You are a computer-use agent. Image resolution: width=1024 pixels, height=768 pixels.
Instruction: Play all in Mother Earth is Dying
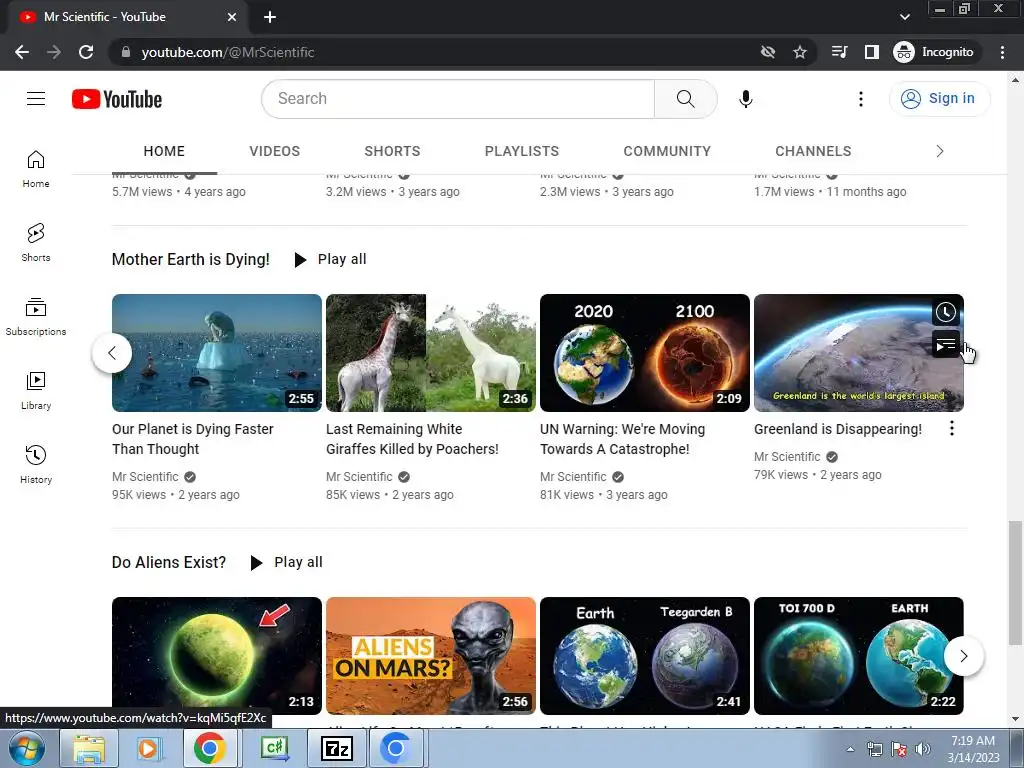pyautogui.click(x=330, y=259)
